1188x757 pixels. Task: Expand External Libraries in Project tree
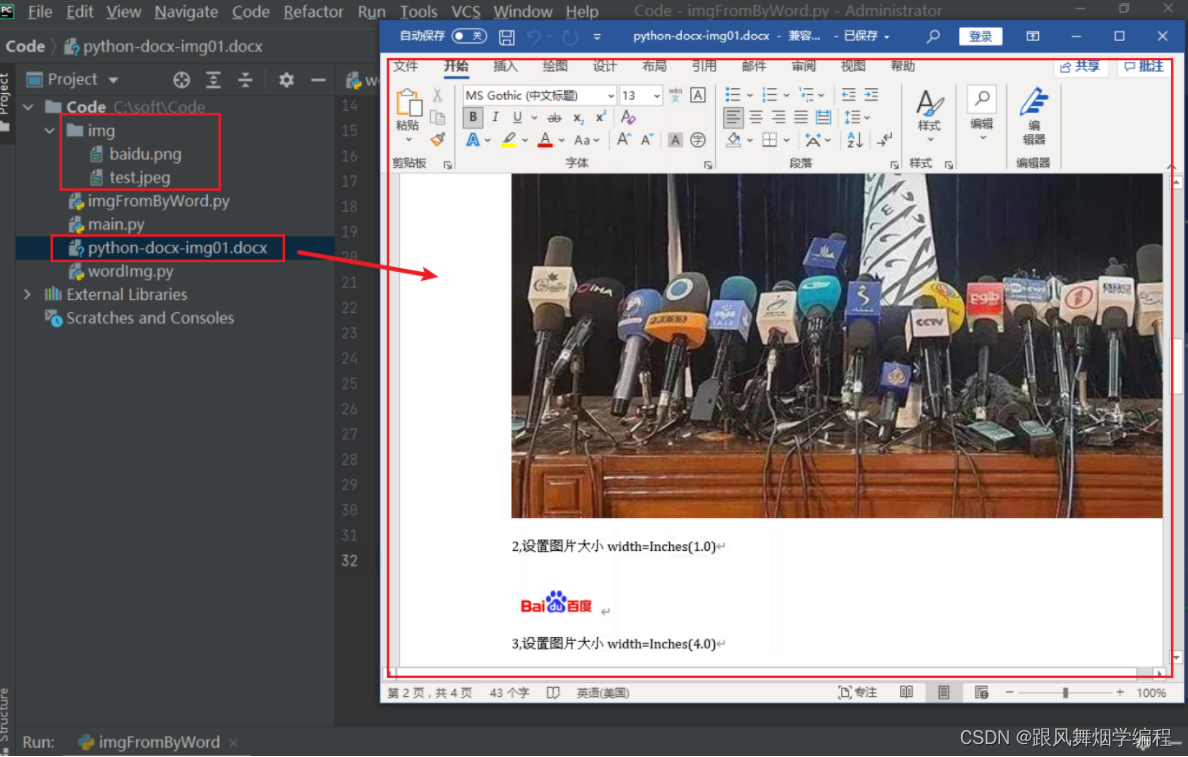[x=27, y=294]
